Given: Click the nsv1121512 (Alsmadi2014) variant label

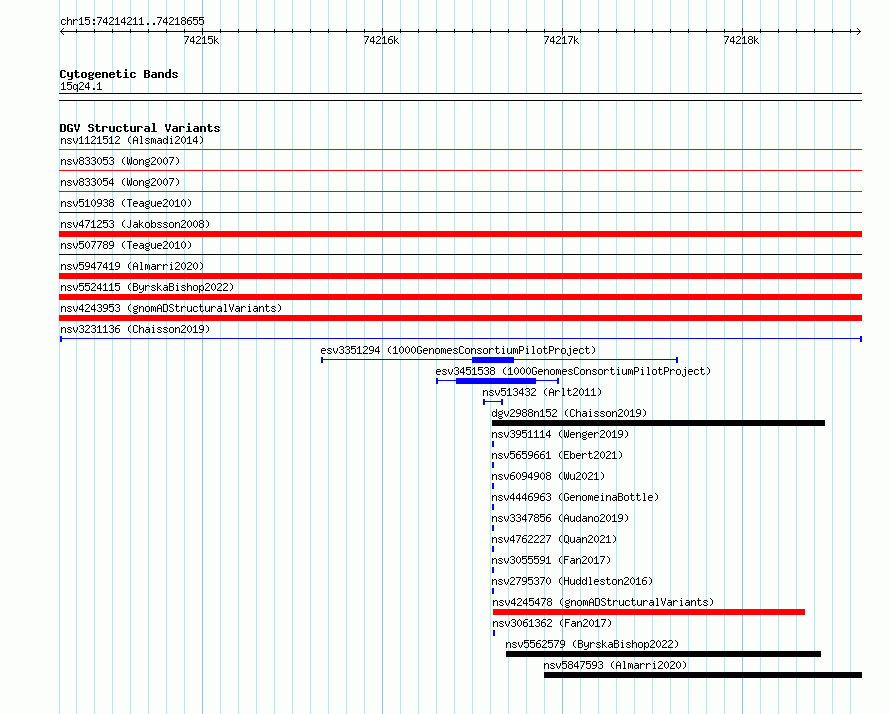Looking at the screenshot, I should click(x=132, y=140).
